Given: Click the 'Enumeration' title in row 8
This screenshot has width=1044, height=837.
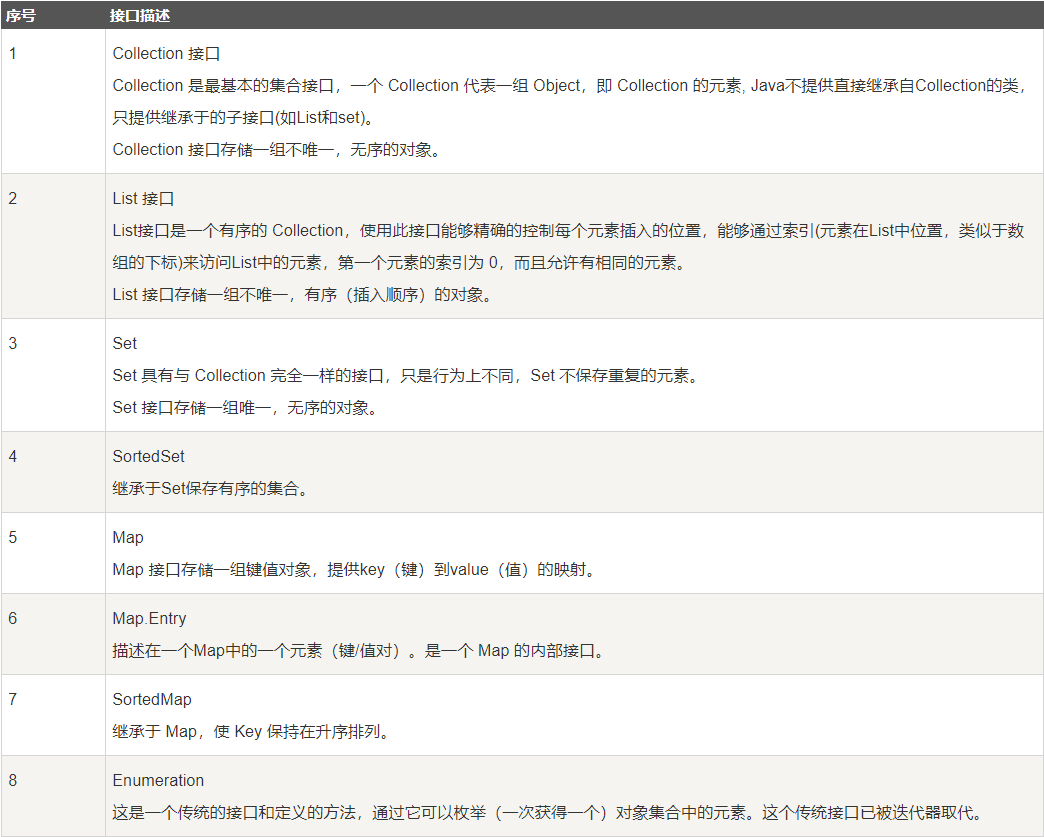Looking at the screenshot, I should point(158,780).
